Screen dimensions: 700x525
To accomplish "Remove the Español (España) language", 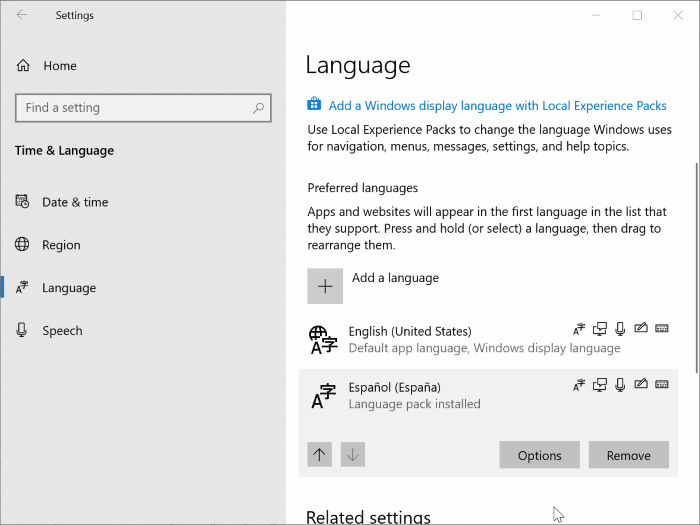I will (629, 455).
